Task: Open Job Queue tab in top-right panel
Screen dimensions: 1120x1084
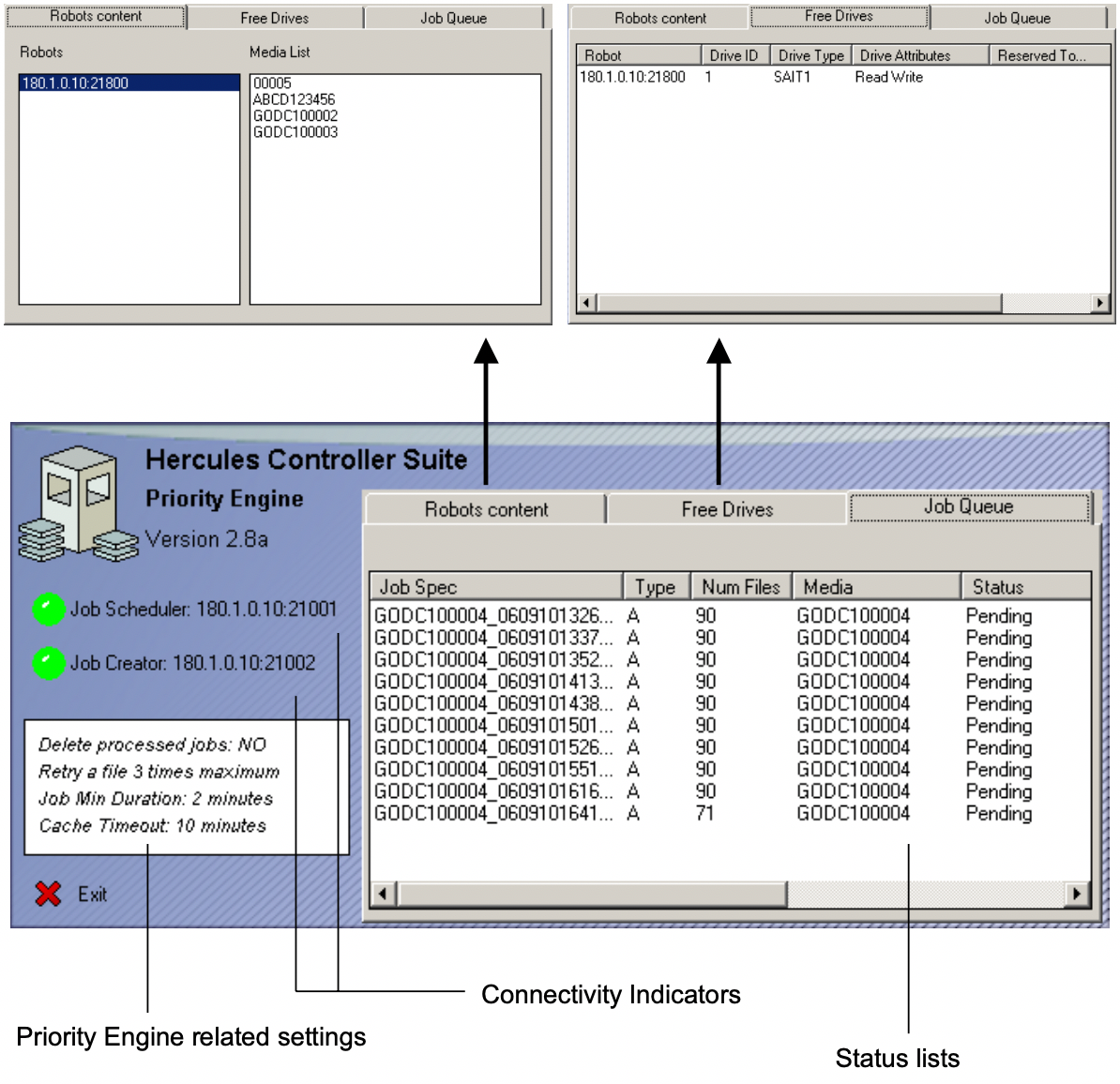Action: [x=1018, y=18]
